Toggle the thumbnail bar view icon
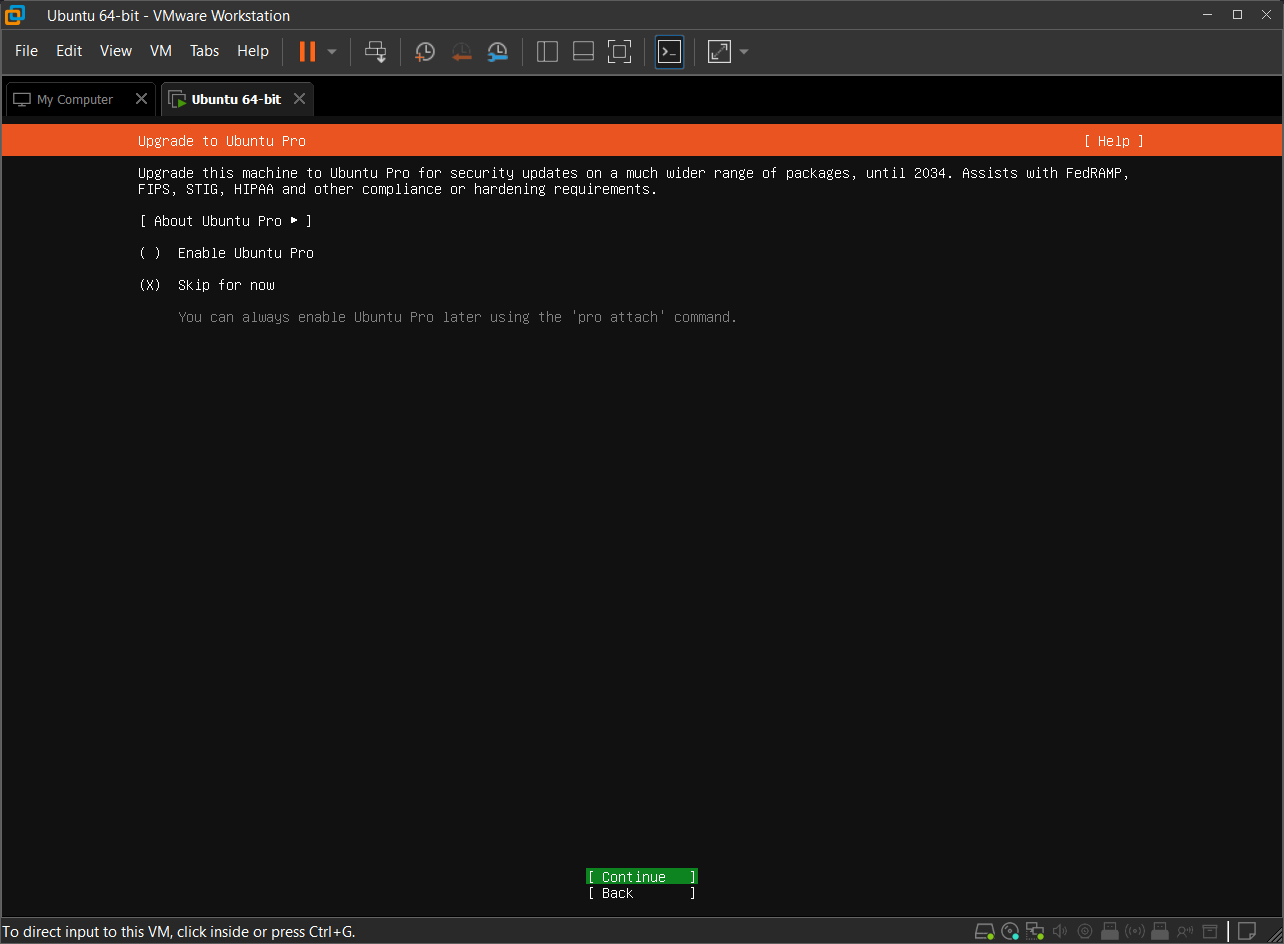The image size is (1284, 944). click(x=583, y=52)
